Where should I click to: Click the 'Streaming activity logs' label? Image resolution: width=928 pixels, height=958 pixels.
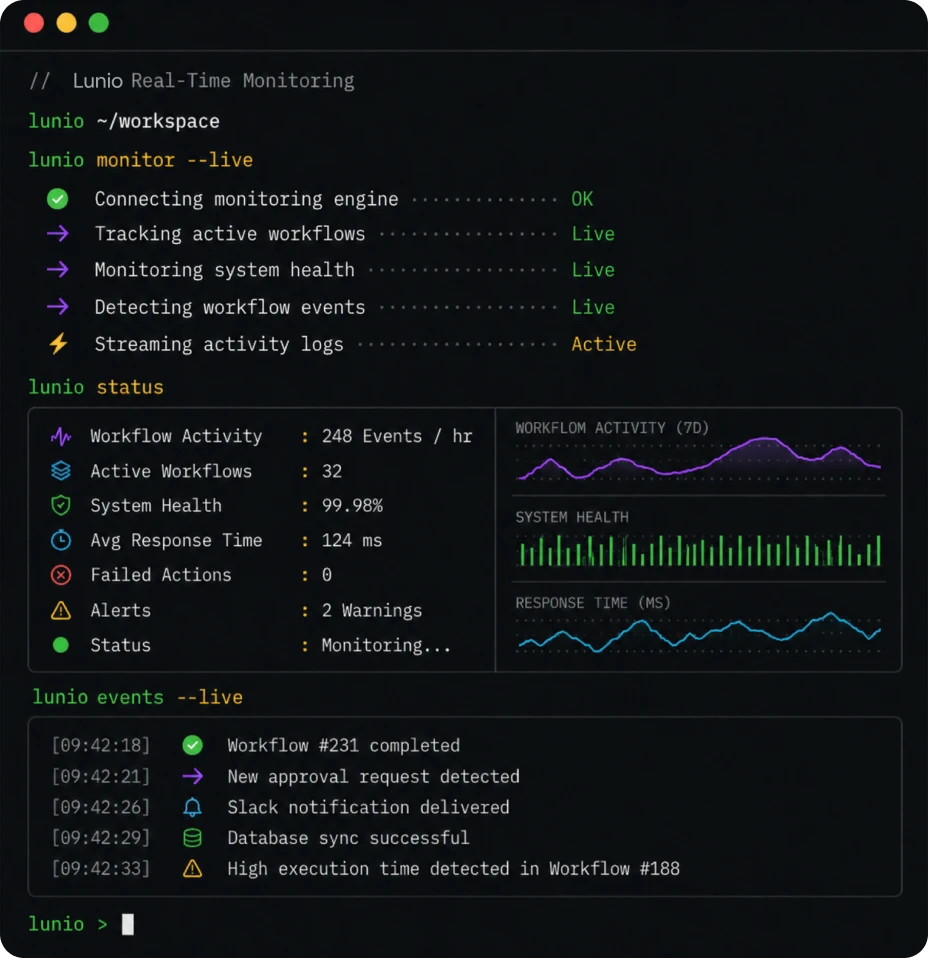click(x=219, y=345)
